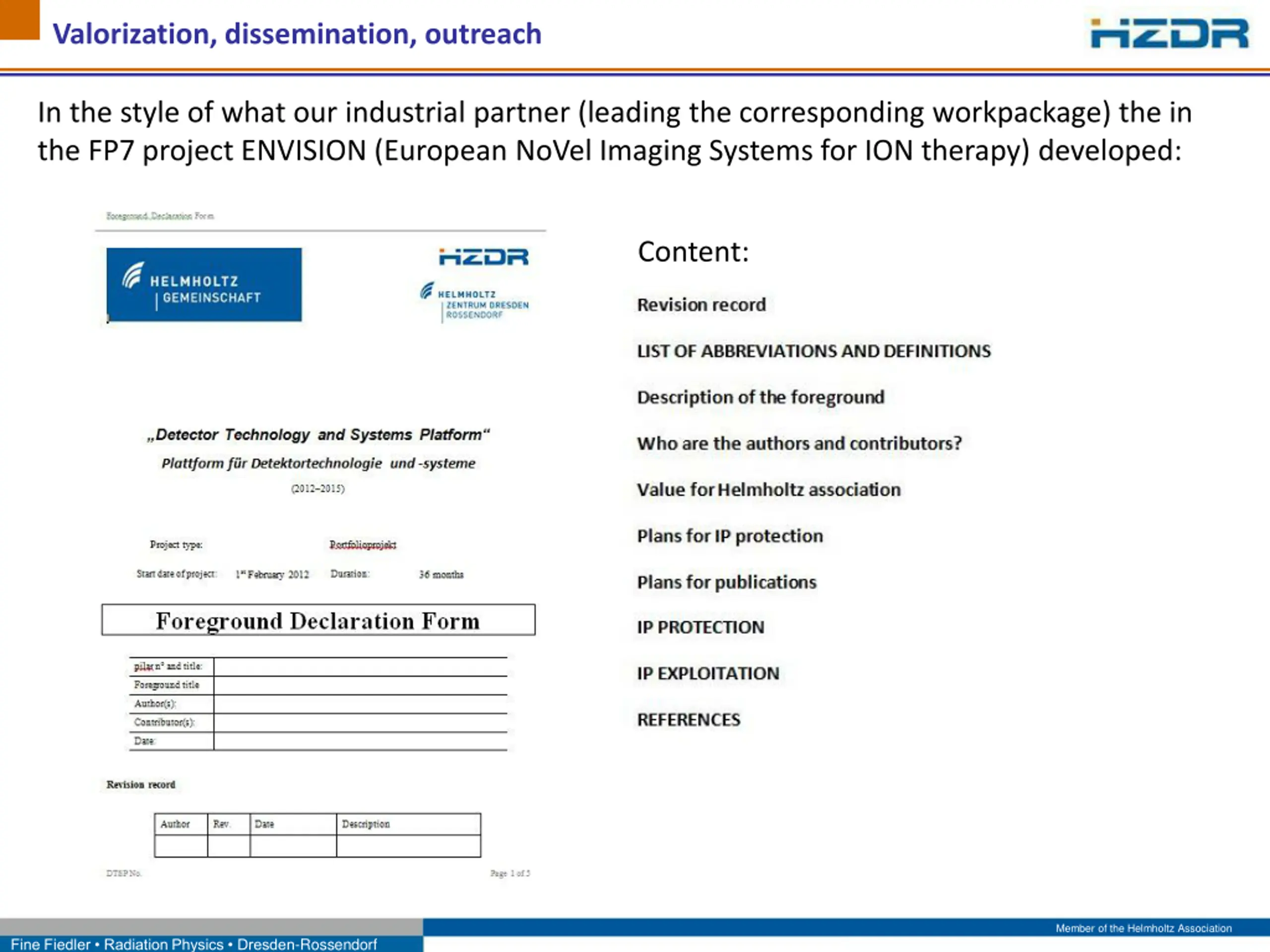Select 'LIST OF ABBREVIATIONS AND DEFINITIONS' entry
Image resolution: width=1270 pixels, height=952 pixels.
814,351
